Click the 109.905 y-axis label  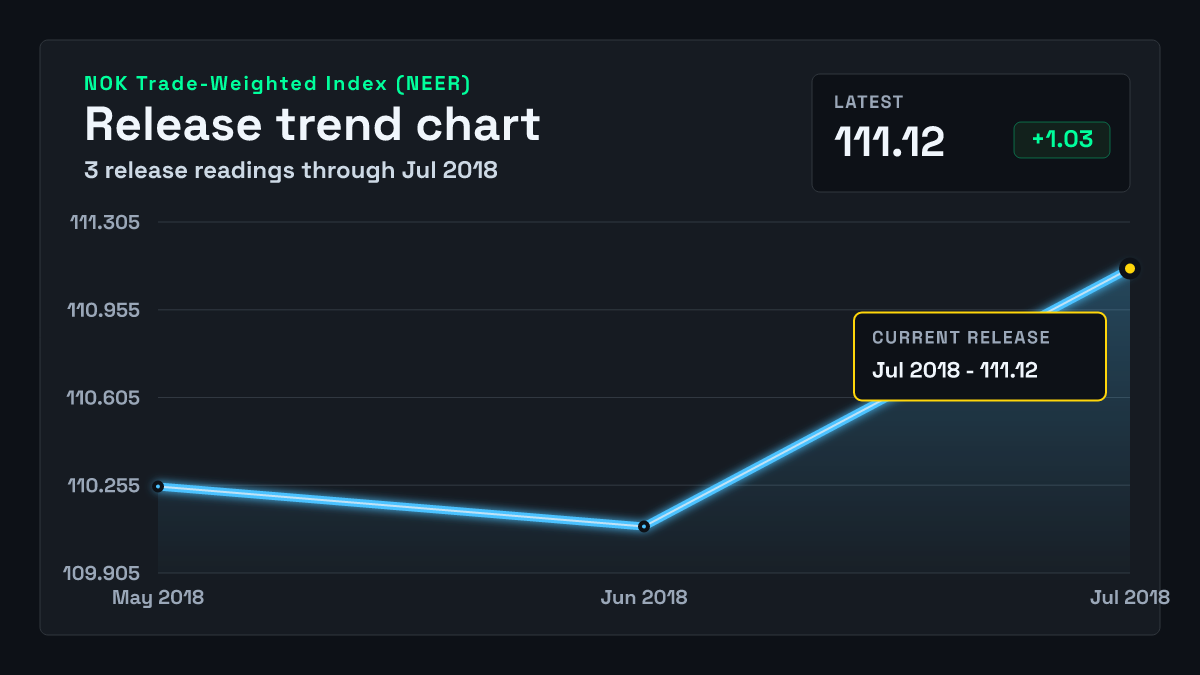point(103,573)
